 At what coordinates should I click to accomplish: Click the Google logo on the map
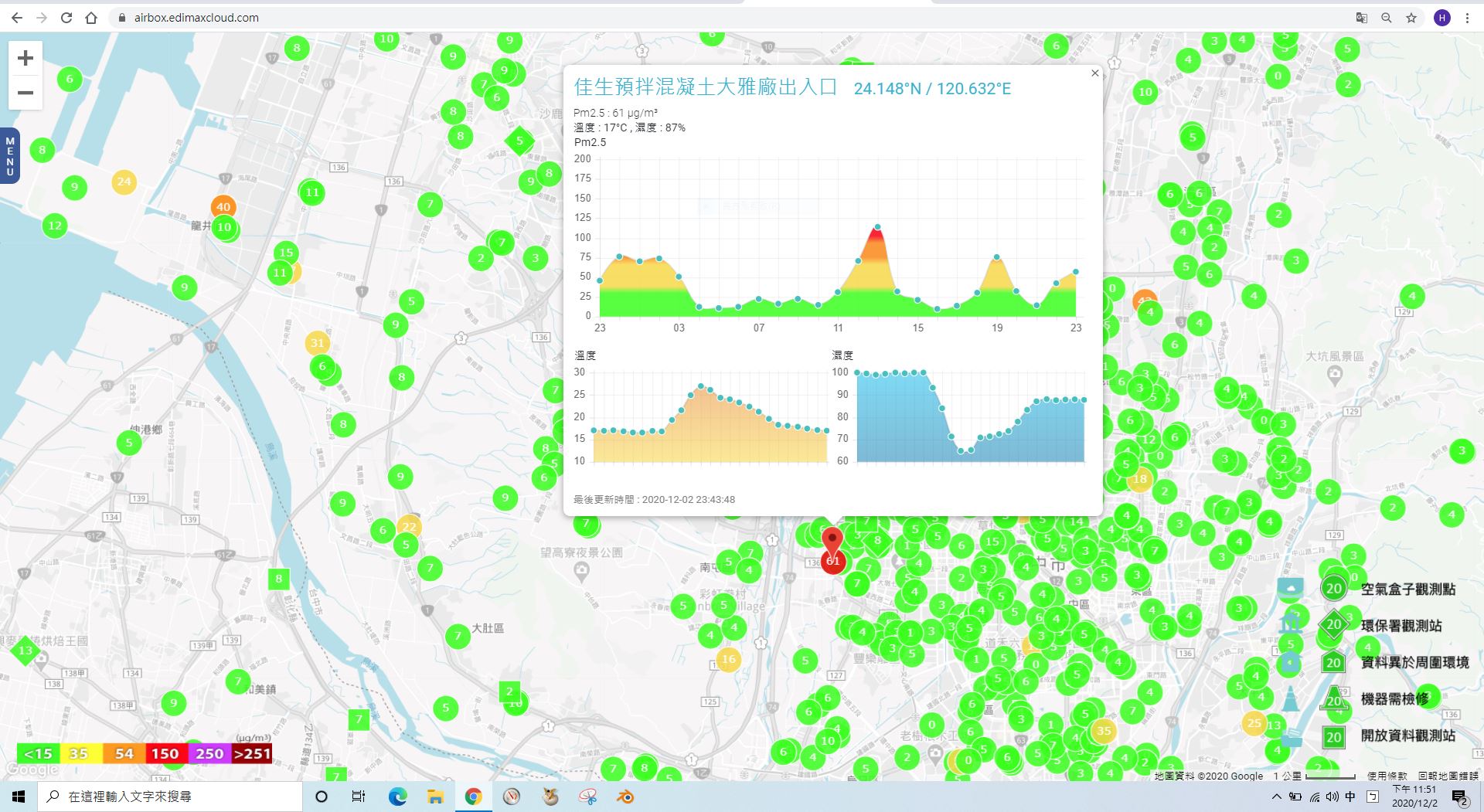tap(32, 770)
